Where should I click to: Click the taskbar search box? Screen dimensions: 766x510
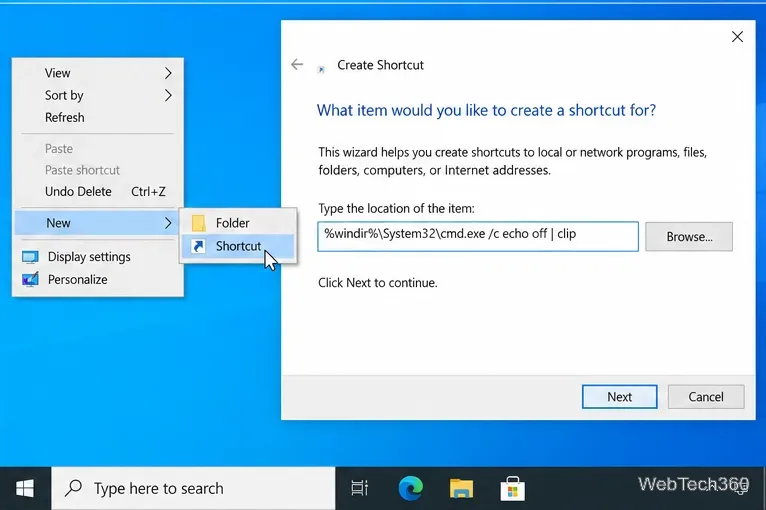click(193, 488)
